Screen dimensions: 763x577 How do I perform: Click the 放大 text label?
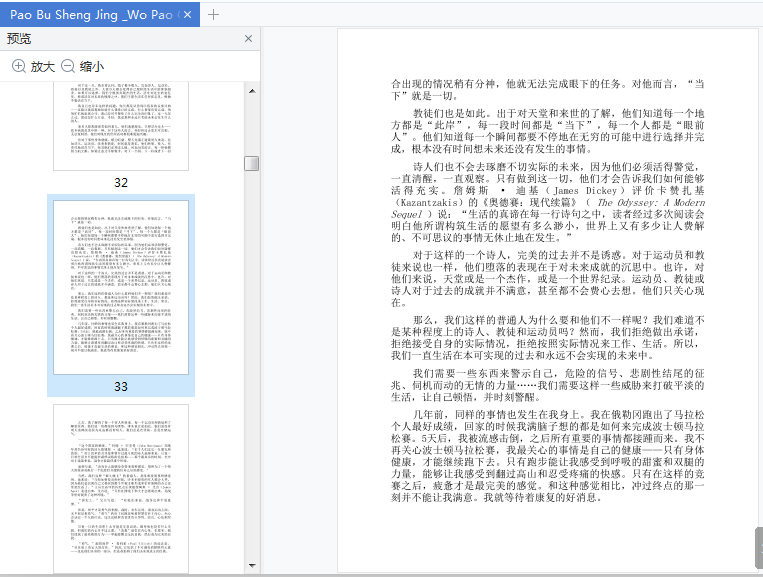(42, 67)
